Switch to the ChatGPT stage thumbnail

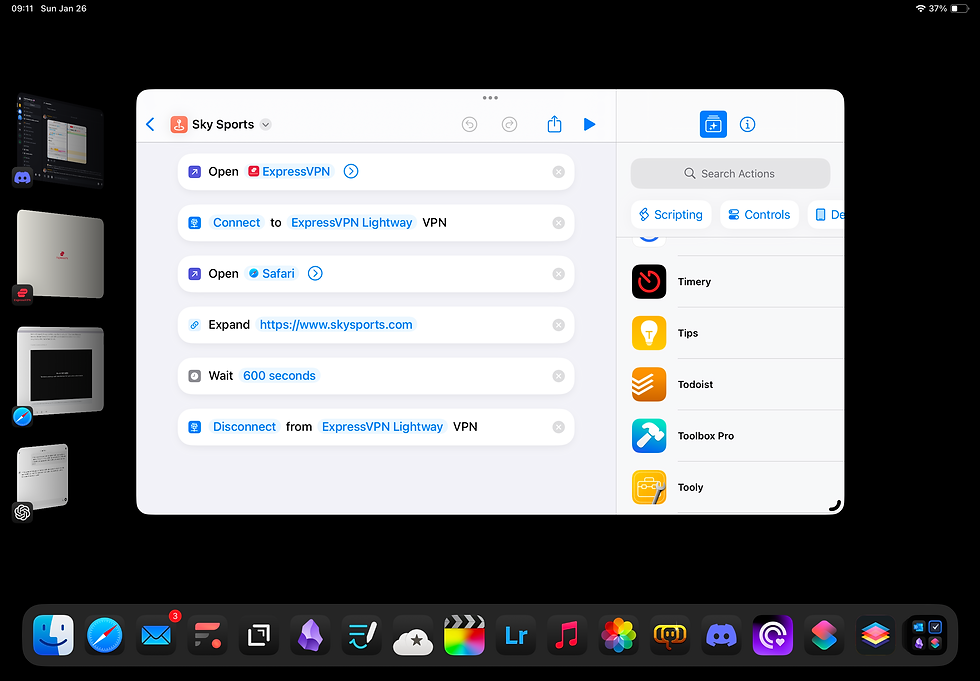point(42,479)
